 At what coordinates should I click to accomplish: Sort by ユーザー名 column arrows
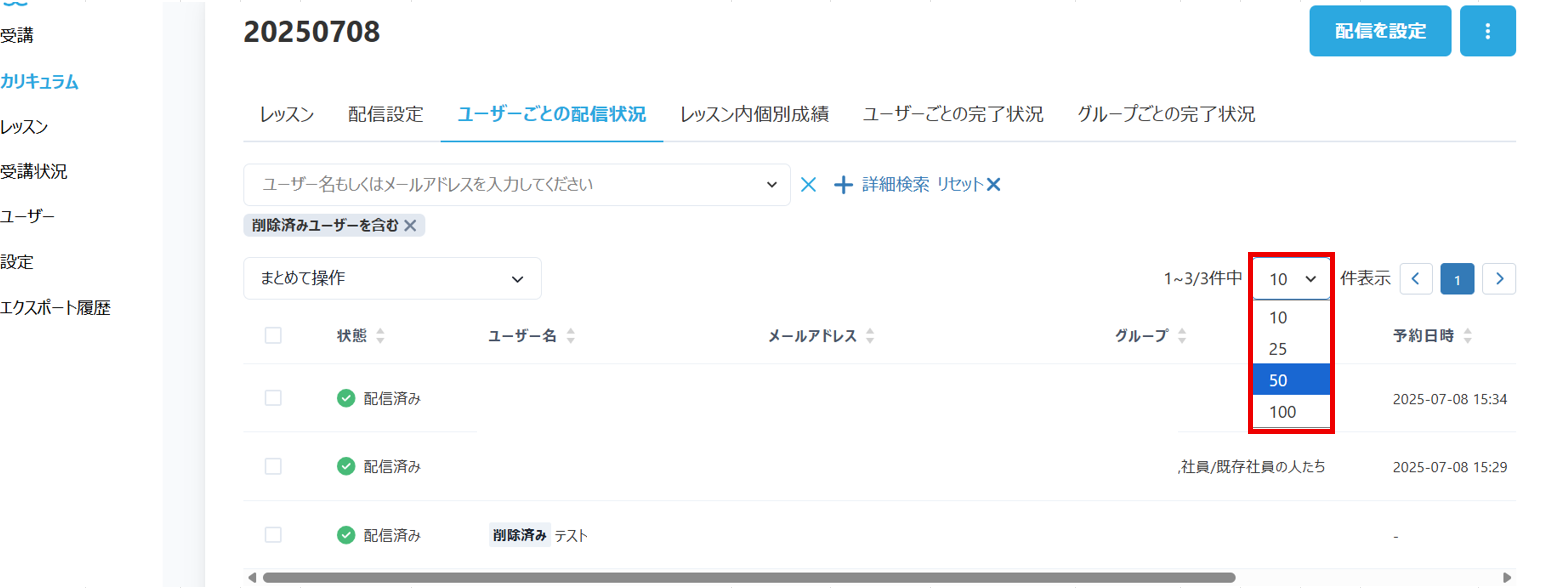571,337
